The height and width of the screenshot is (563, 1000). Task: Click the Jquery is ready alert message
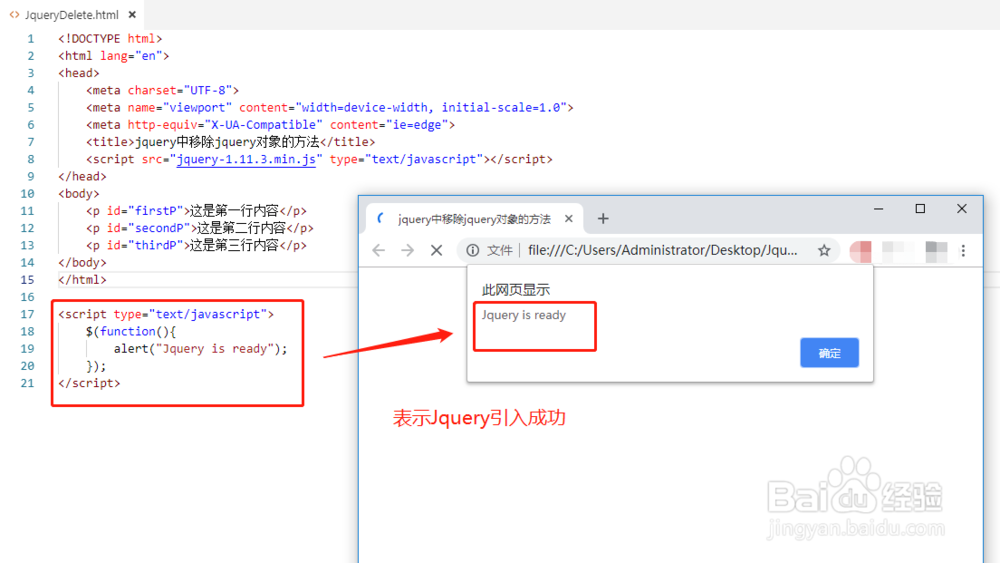point(524,315)
